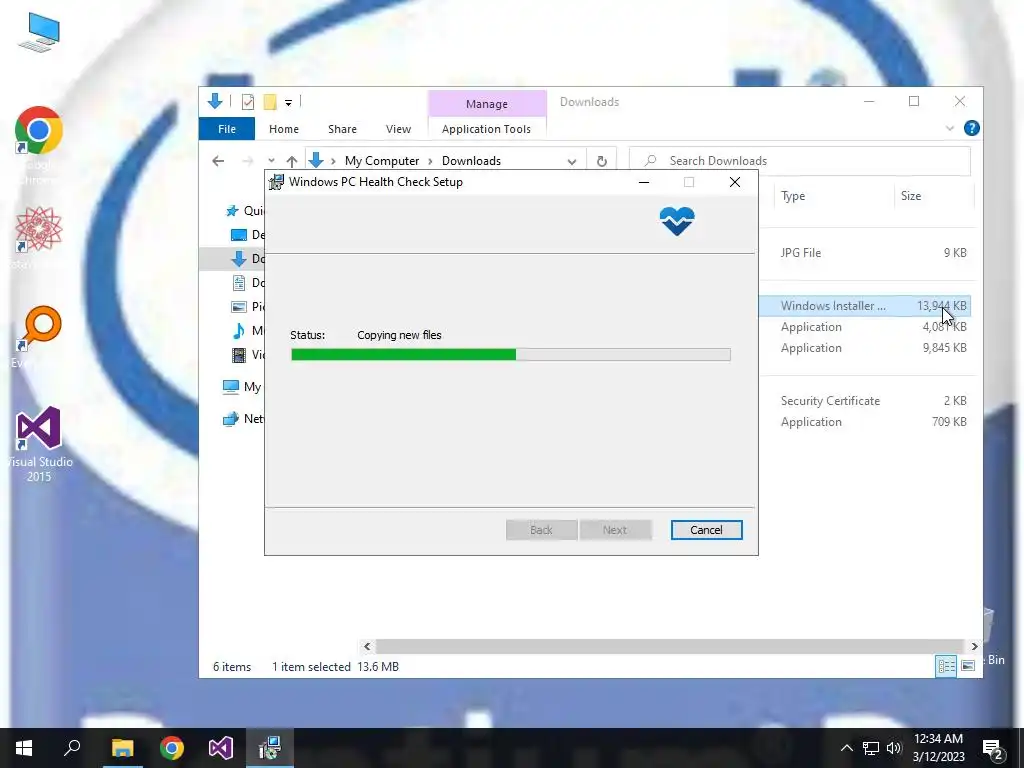
Task: Switch to File Explorer in the taskbar
Action: pos(122,748)
